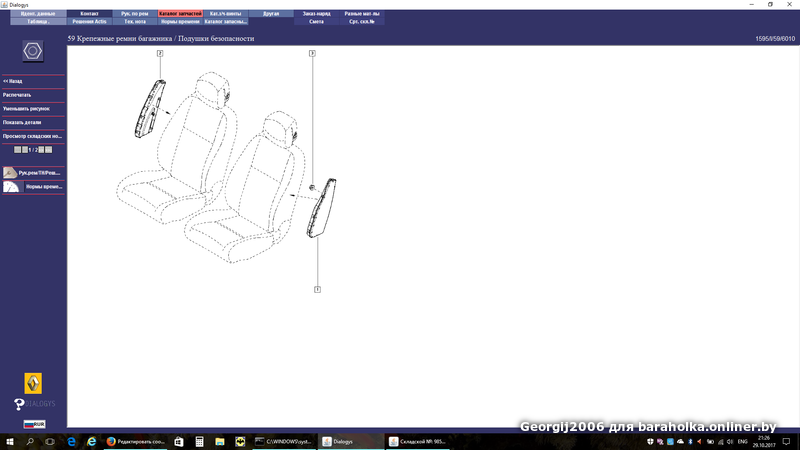Open the Microsoft Store taskbar icon
The width and height of the screenshot is (800, 450).
click(179, 442)
